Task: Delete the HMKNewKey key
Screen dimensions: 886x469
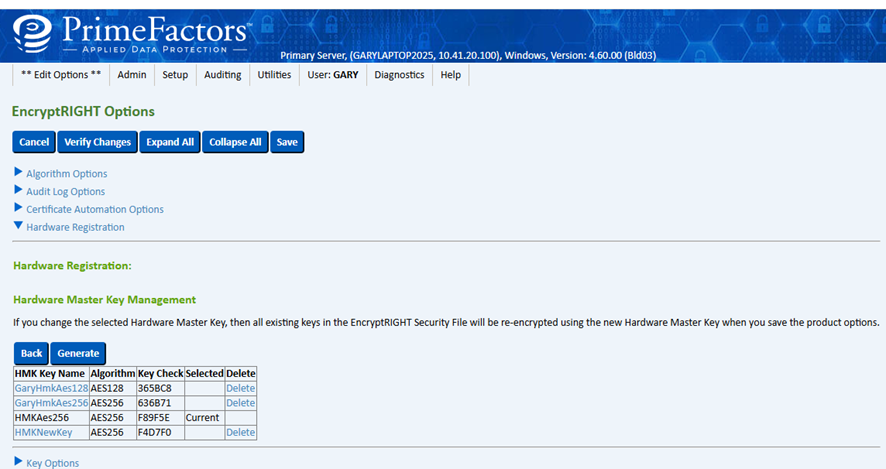Action: [x=241, y=432]
